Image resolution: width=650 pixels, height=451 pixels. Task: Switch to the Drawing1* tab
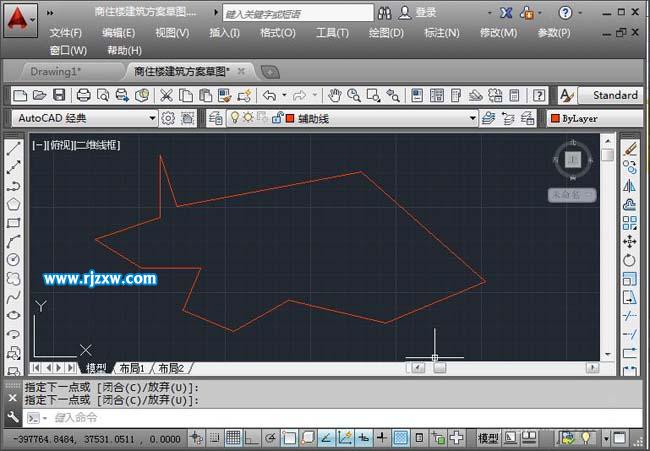tap(55, 72)
